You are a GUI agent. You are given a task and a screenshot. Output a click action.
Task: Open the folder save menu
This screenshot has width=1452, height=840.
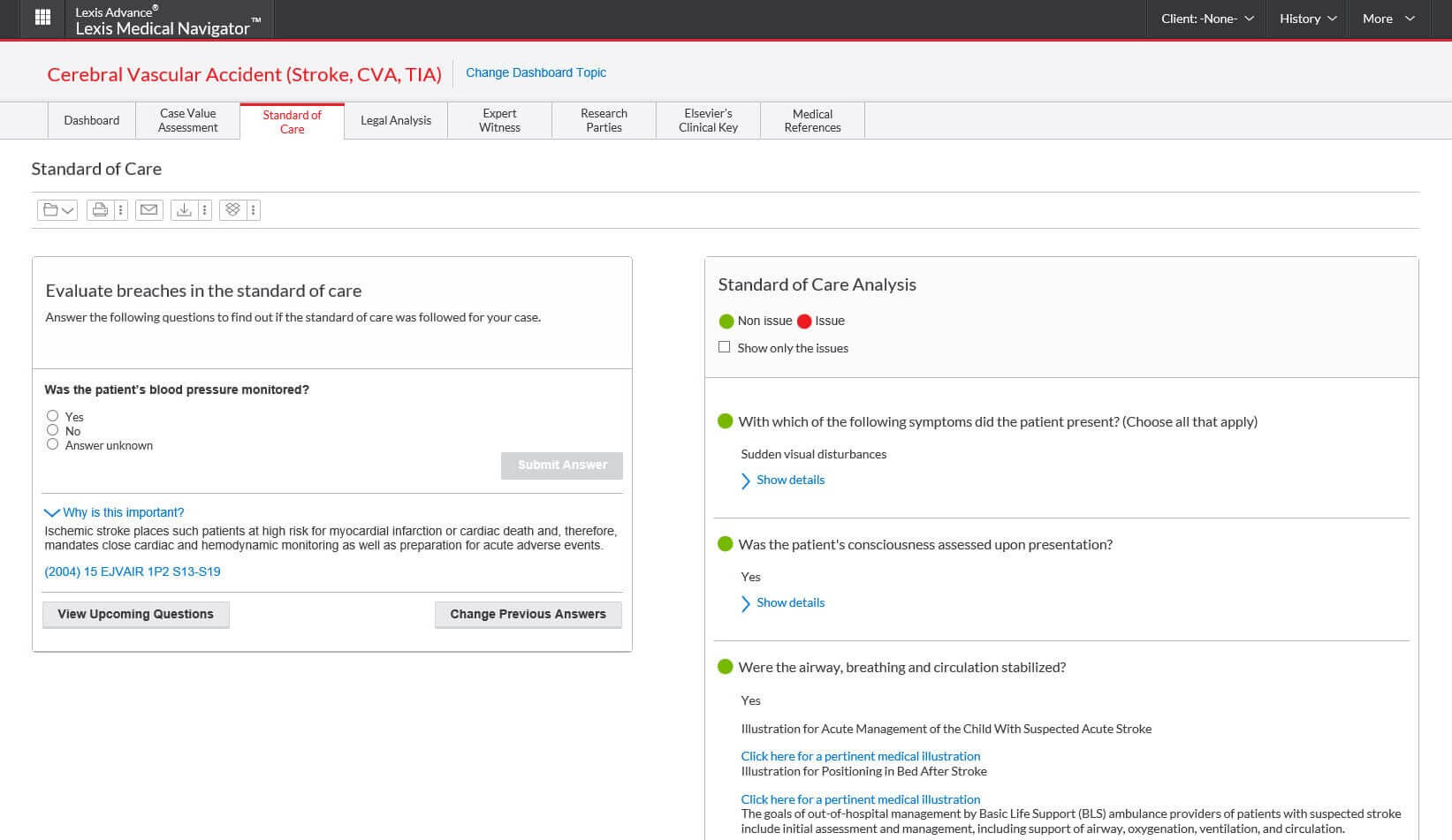coord(57,210)
